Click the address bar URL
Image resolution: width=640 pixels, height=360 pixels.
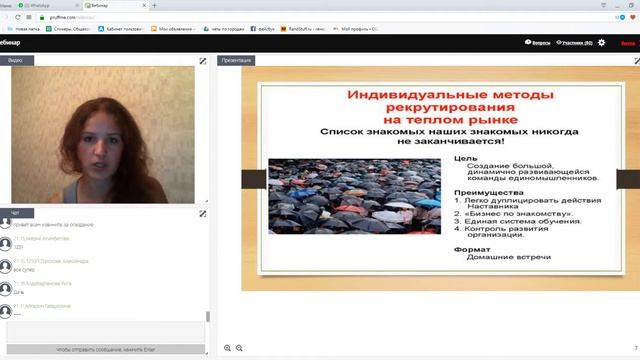click(x=72, y=17)
